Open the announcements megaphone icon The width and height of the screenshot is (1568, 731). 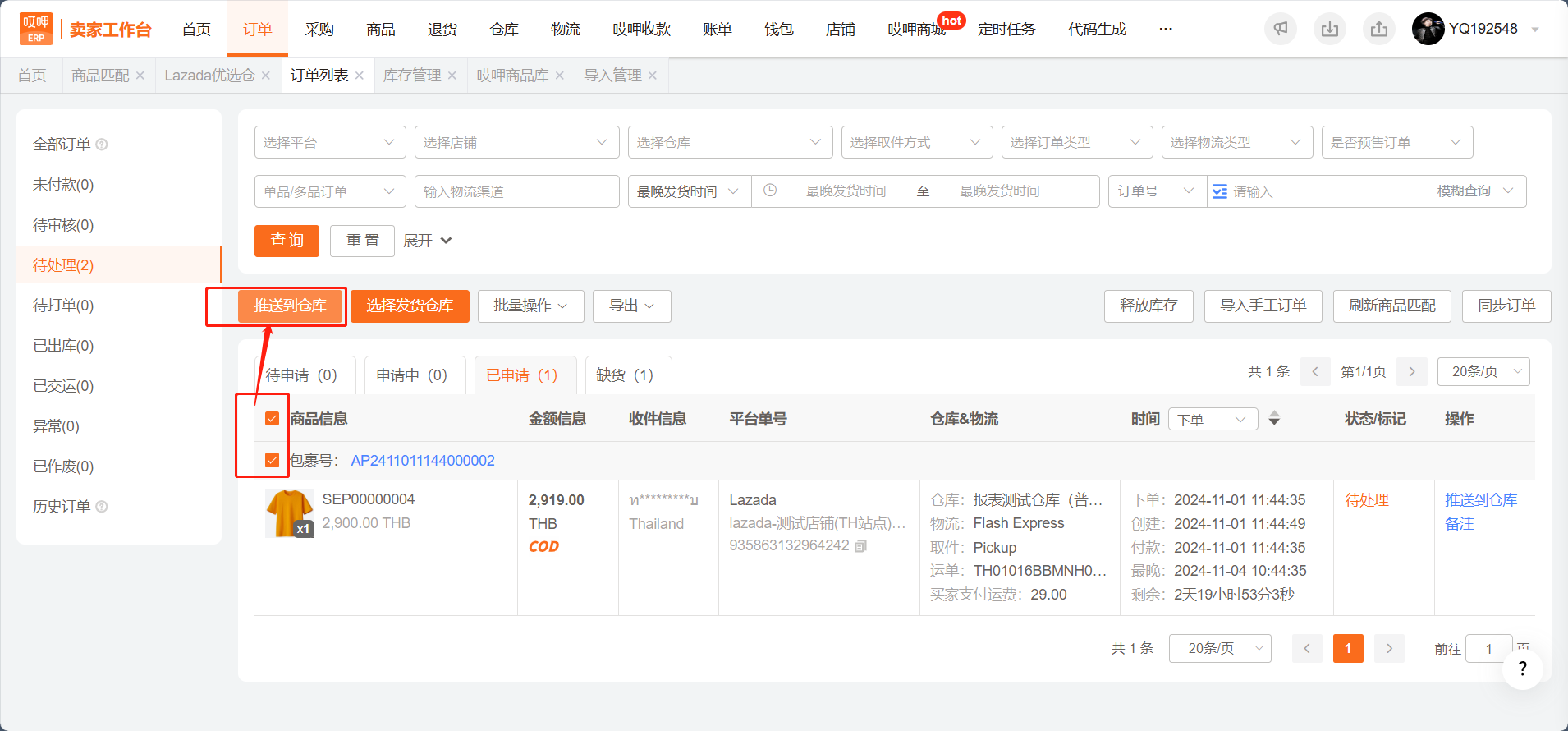coord(1281,29)
